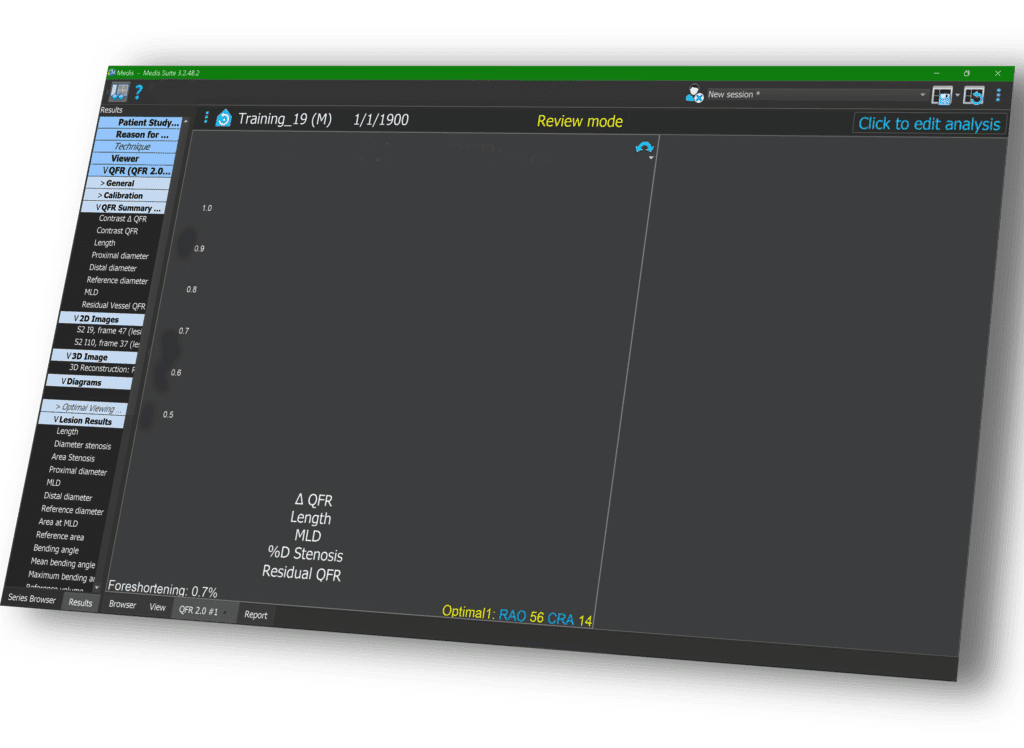This screenshot has width=1024, height=748.
Task: Select Diameter stenosis in Lesion Results
Action: [x=82, y=445]
